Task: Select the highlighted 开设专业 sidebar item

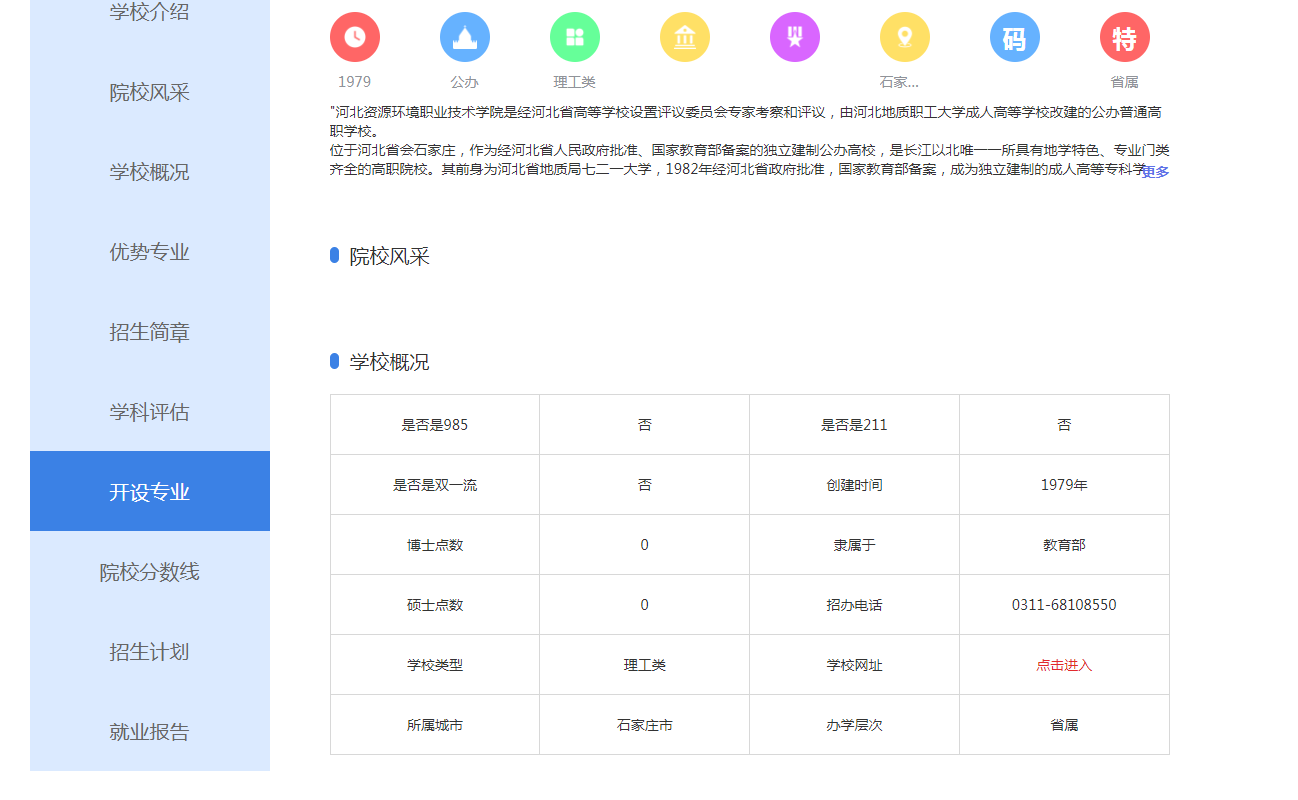Action: (x=150, y=491)
